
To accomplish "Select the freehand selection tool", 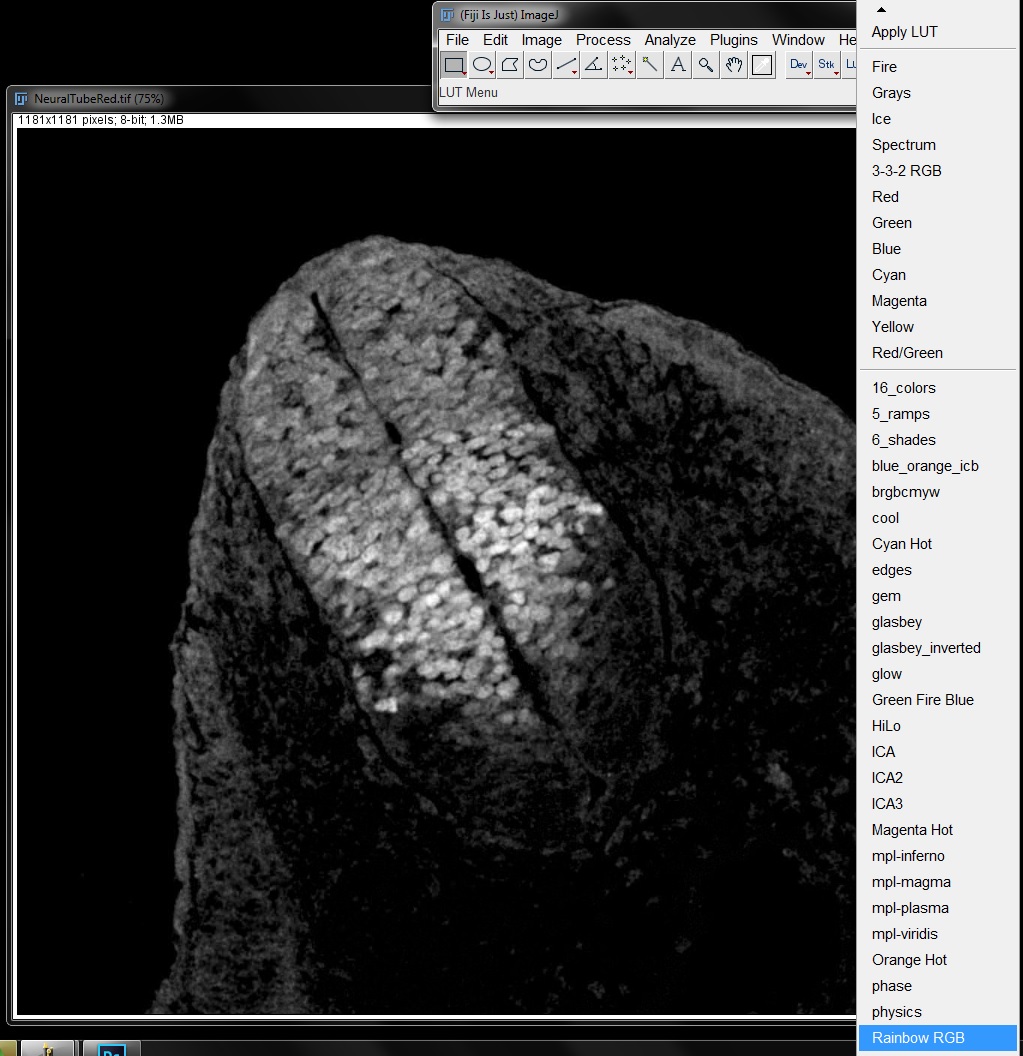I will point(538,64).
